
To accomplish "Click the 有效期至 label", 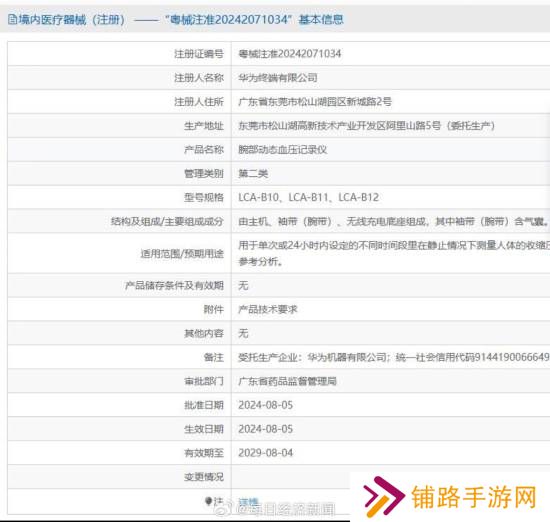I will coord(204,453).
